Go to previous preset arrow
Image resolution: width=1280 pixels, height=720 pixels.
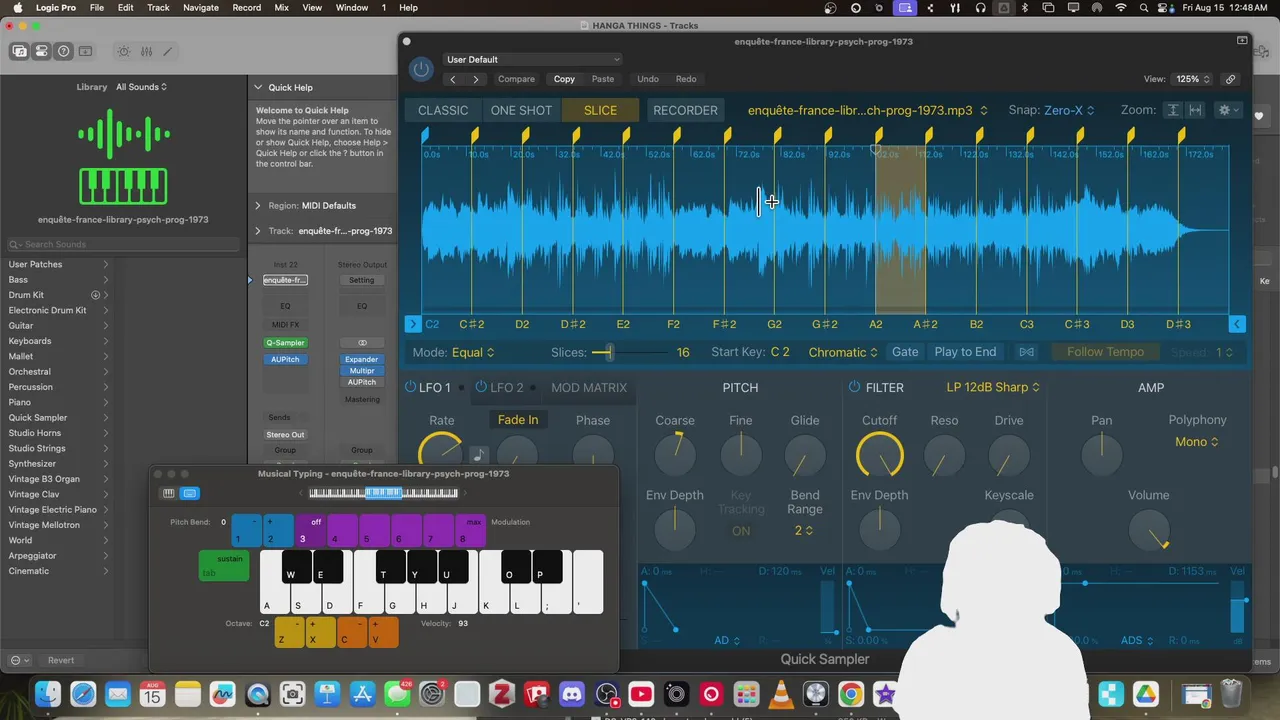pos(453,79)
